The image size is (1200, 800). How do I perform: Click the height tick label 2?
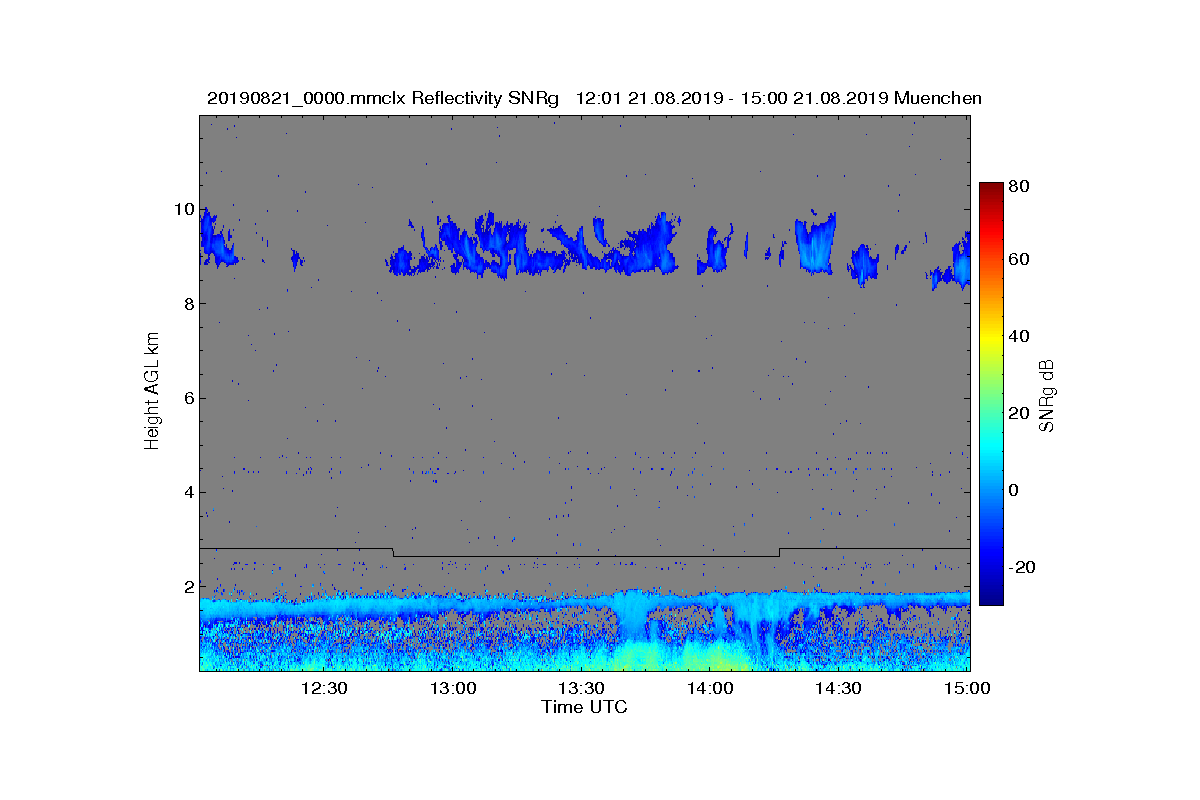click(x=189, y=586)
